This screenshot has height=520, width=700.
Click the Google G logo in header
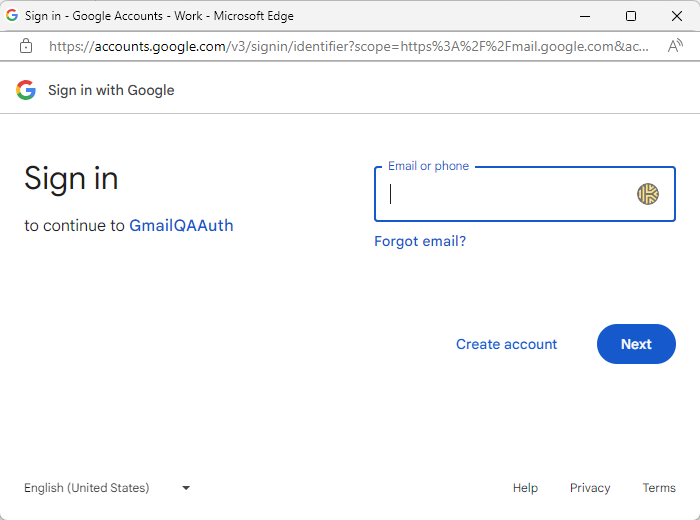pos(26,90)
